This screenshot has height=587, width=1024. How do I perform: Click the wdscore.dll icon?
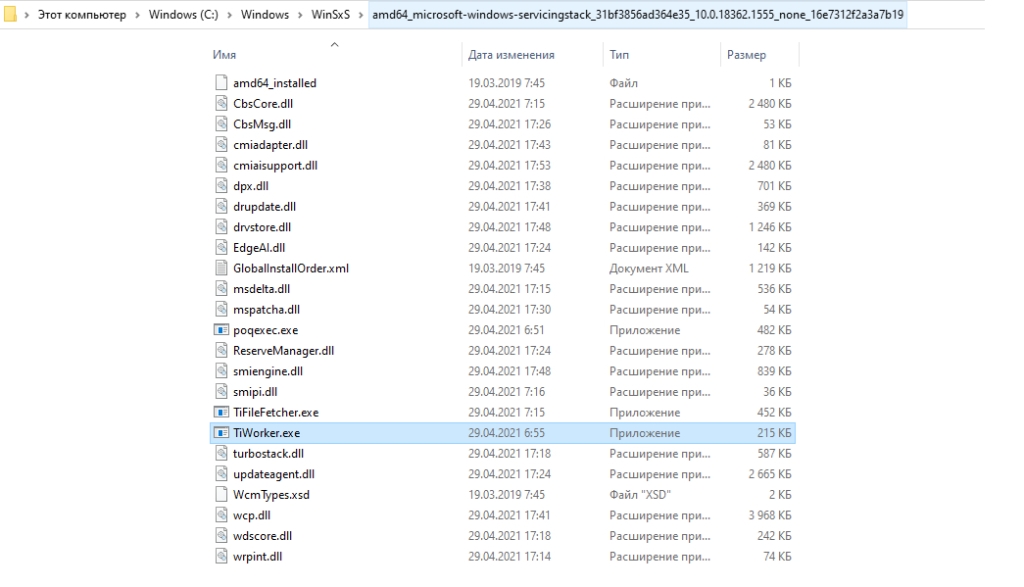[x=222, y=535]
